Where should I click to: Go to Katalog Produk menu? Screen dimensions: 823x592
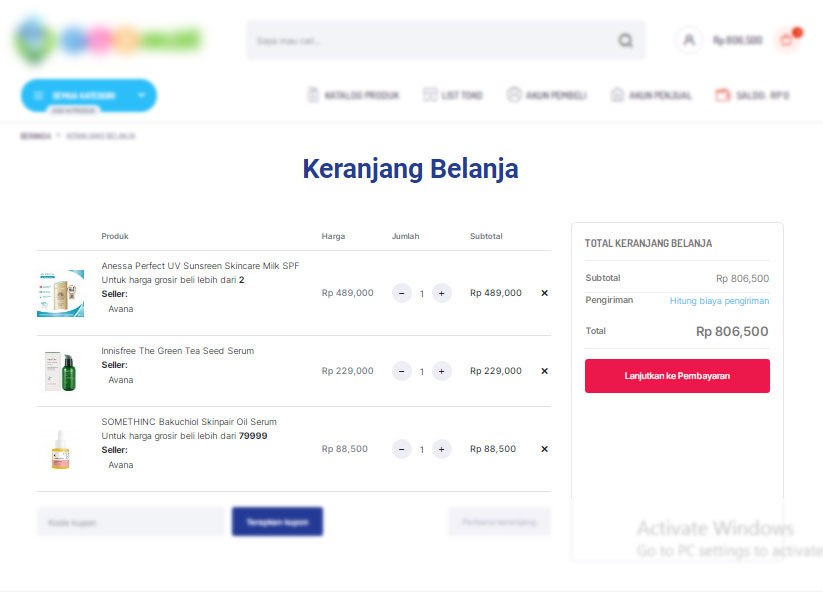(353, 95)
